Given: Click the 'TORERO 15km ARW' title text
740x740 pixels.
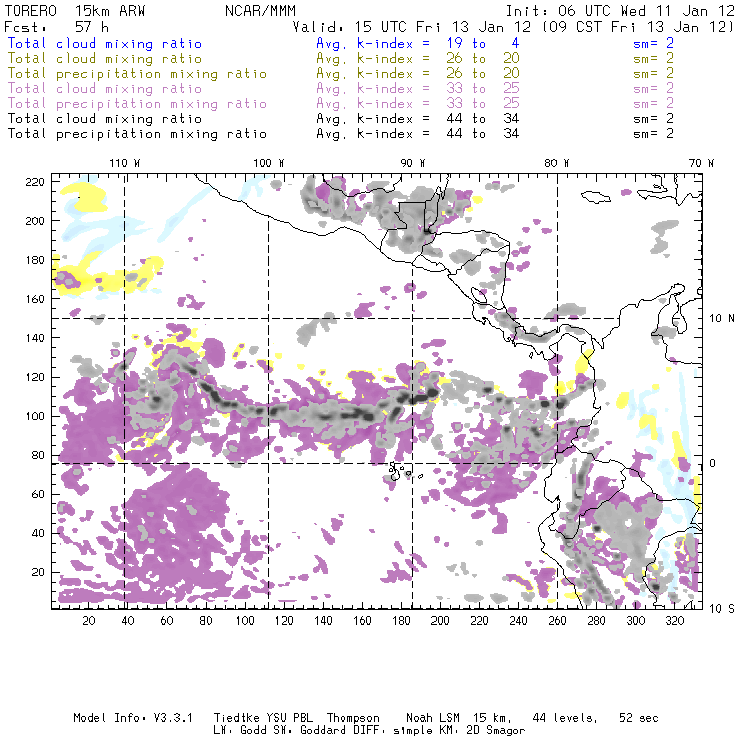Looking at the screenshot, I should tap(75, 11).
